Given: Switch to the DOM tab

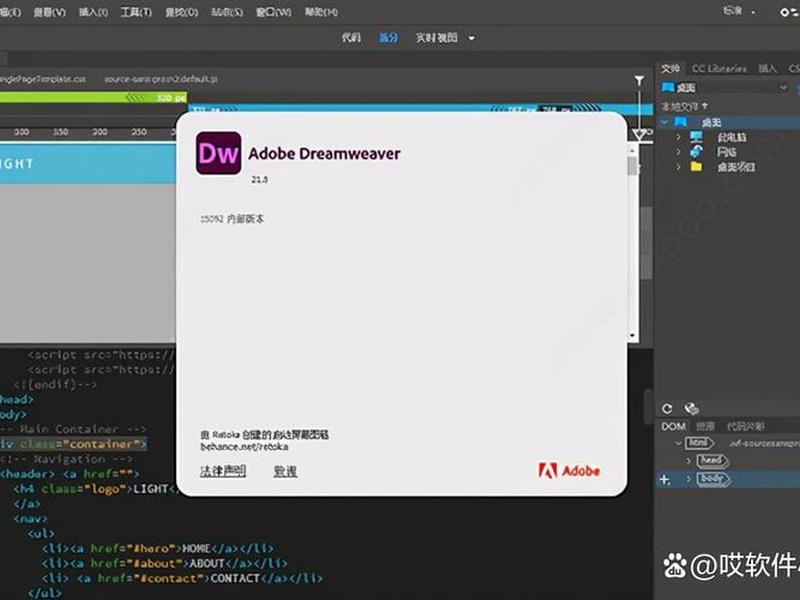Looking at the screenshot, I should 673,426.
